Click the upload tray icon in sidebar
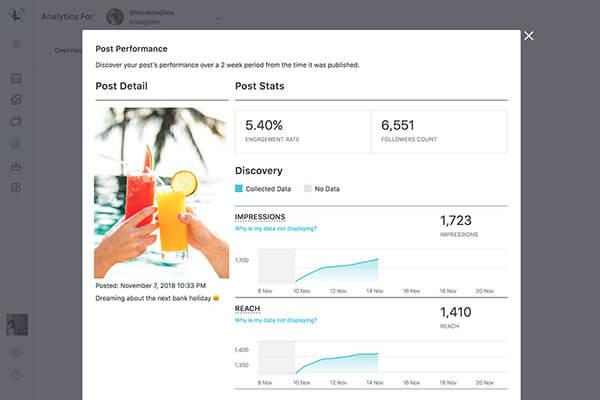Screen dimensions: 600x400 pyautogui.click(x=16, y=166)
